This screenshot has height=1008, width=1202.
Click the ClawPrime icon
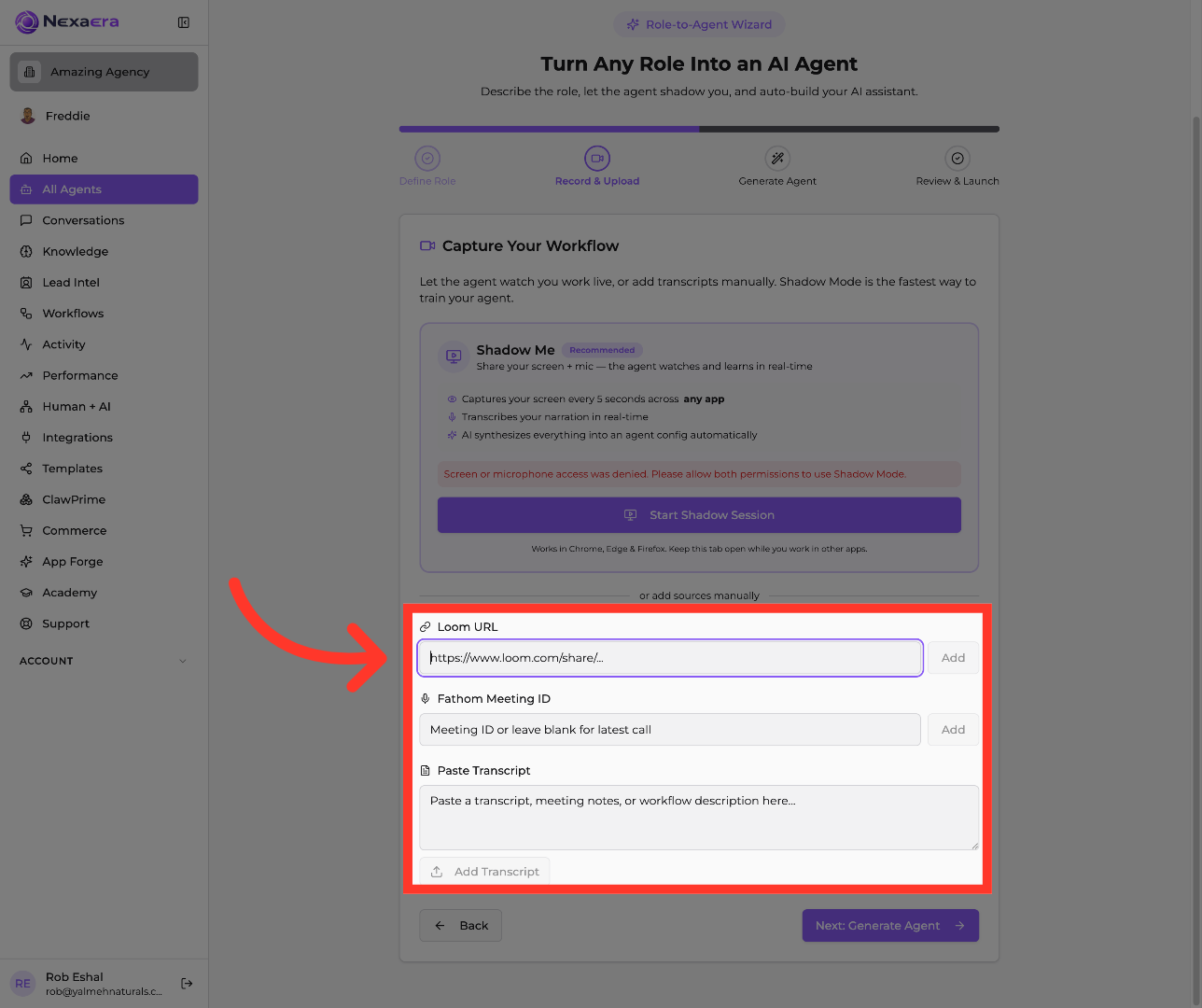point(26,499)
